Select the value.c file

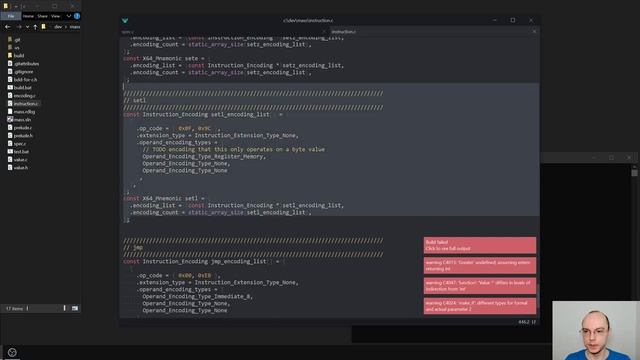pos(21,160)
